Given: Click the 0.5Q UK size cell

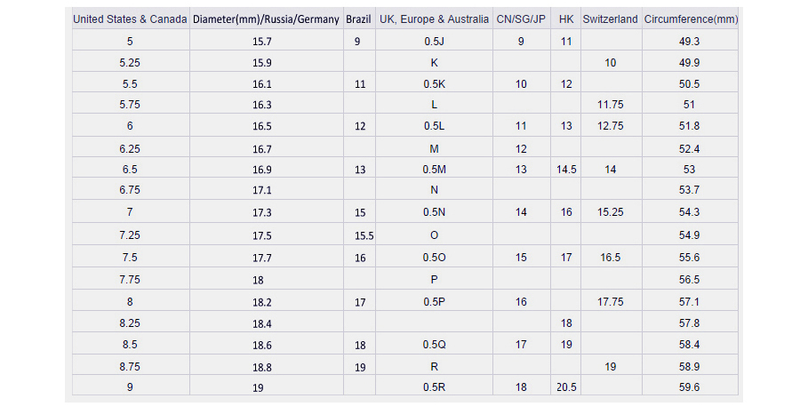Looking at the screenshot, I should click(434, 344).
